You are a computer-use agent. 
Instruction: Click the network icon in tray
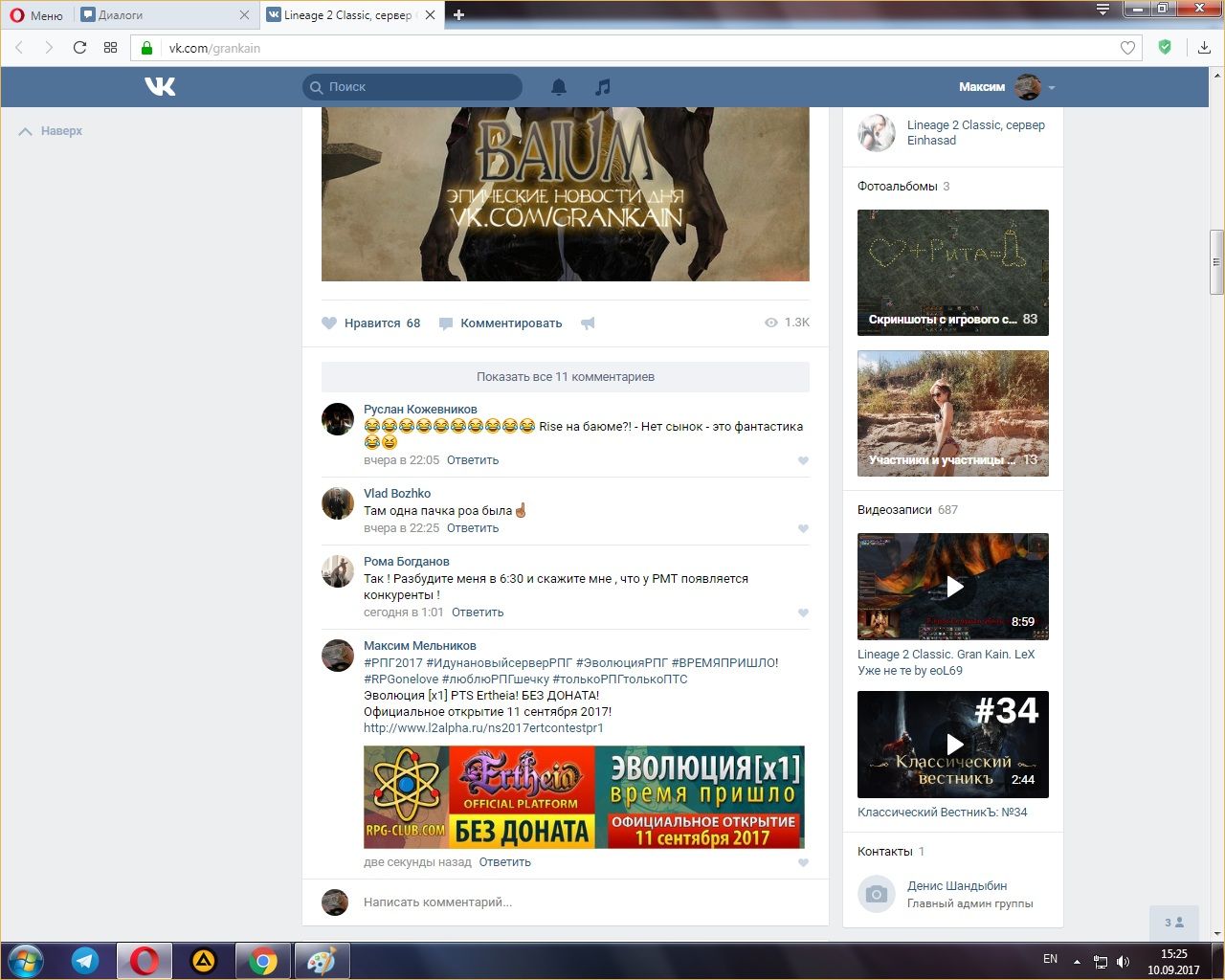coord(1102,962)
